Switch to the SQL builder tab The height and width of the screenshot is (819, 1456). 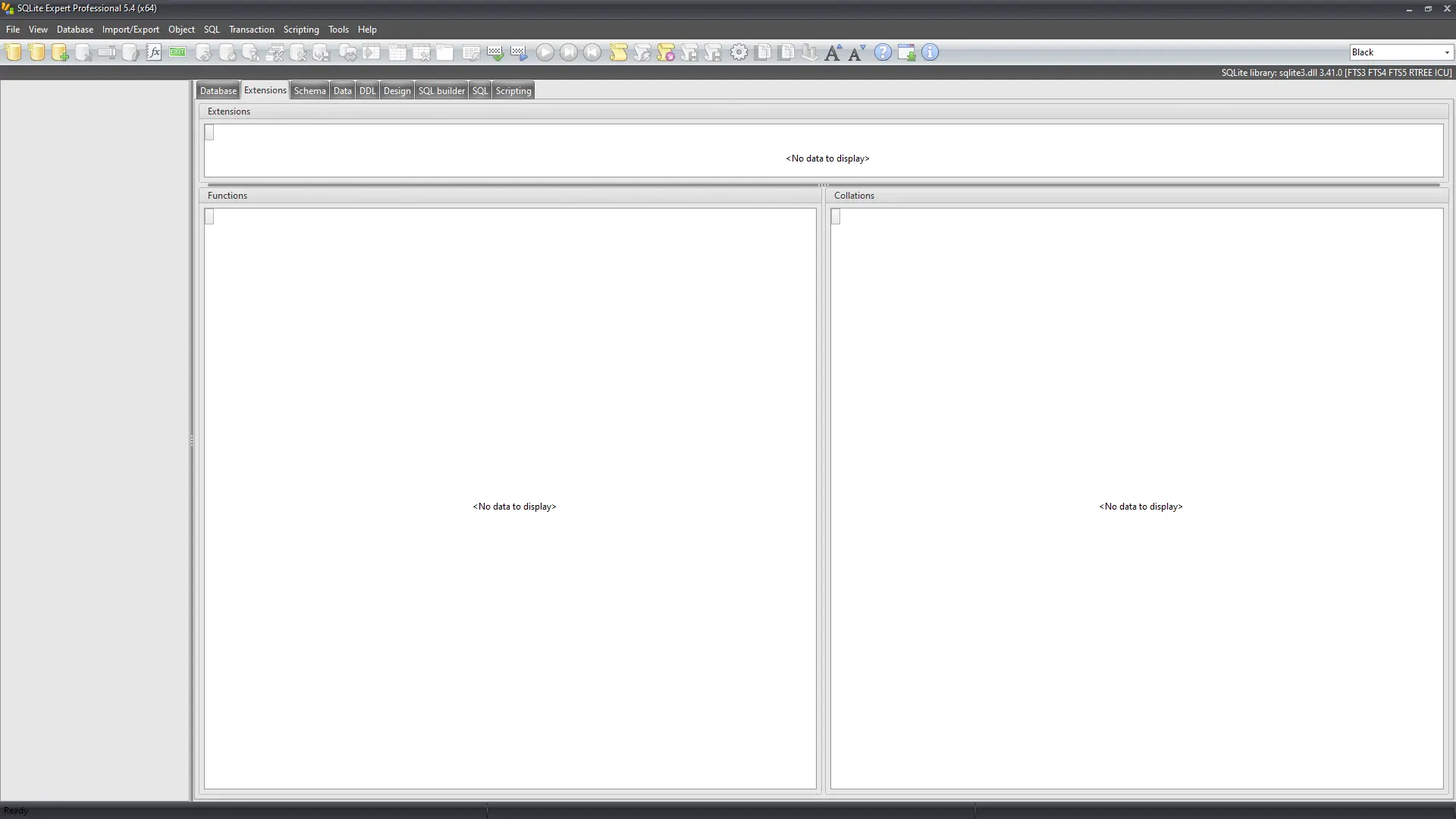point(441,91)
